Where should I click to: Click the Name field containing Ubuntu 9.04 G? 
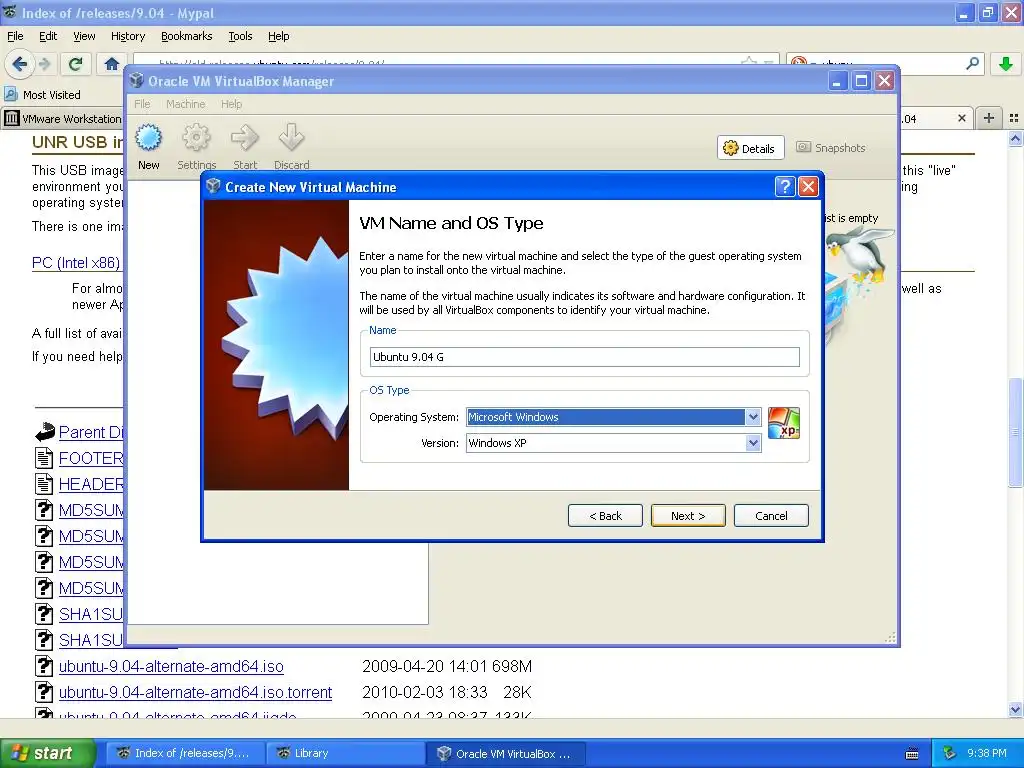point(584,357)
